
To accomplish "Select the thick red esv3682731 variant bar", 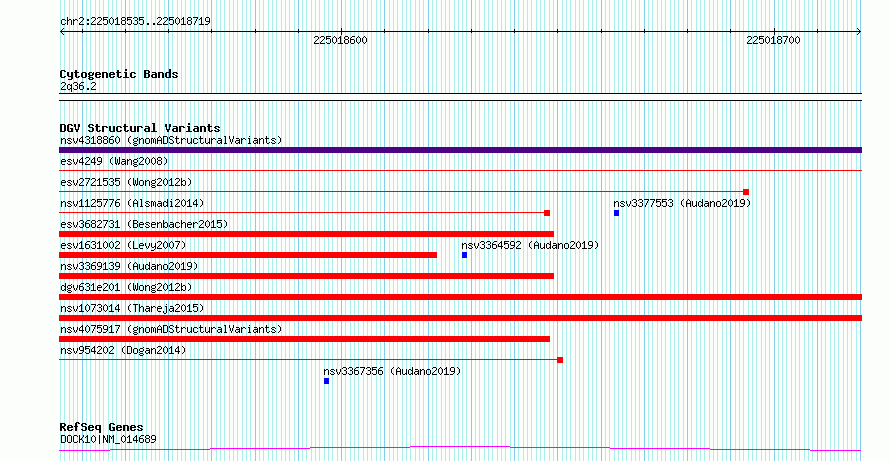I will click(x=307, y=234).
